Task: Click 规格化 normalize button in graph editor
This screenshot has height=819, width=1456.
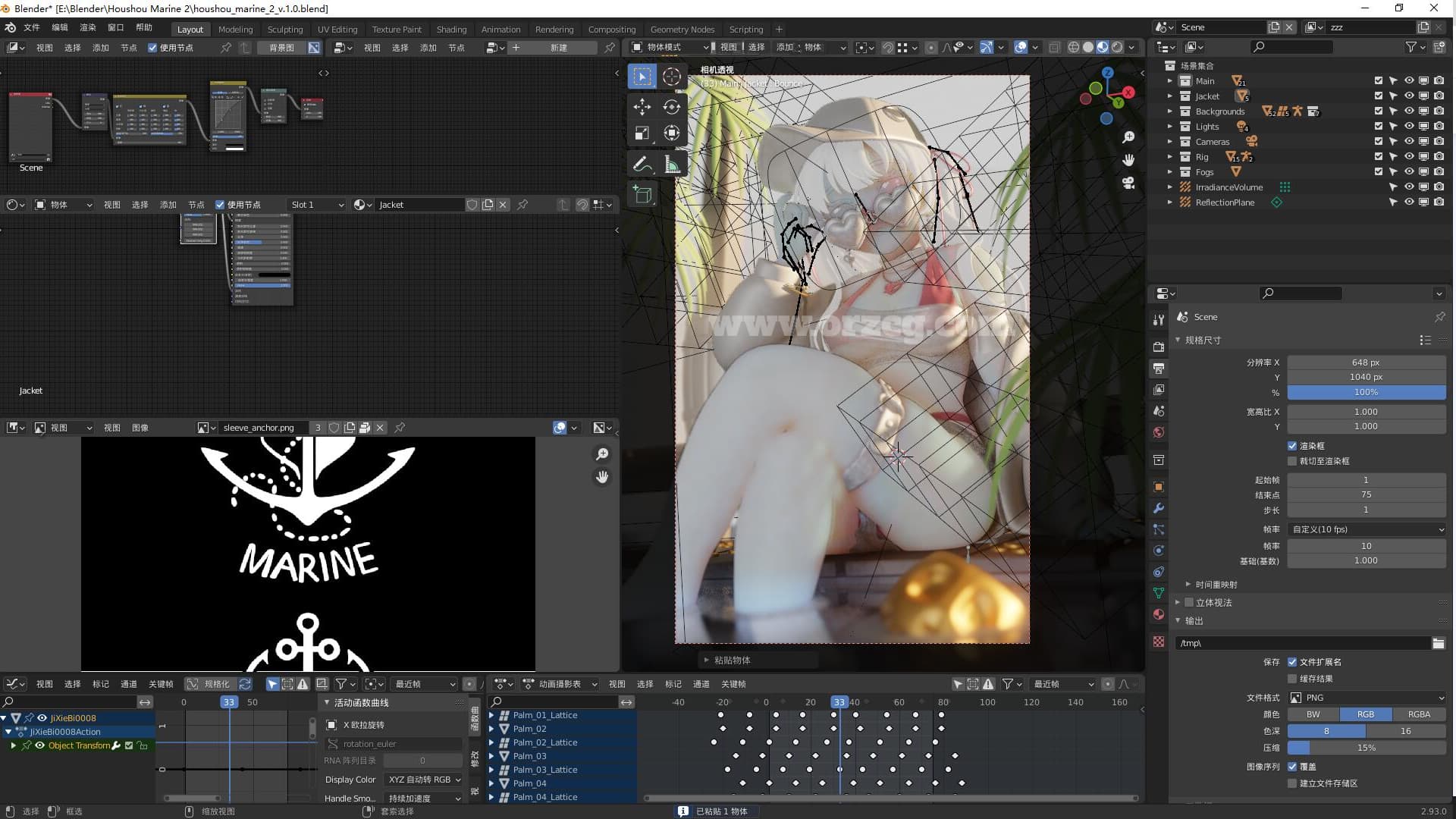Action: pyautogui.click(x=210, y=684)
